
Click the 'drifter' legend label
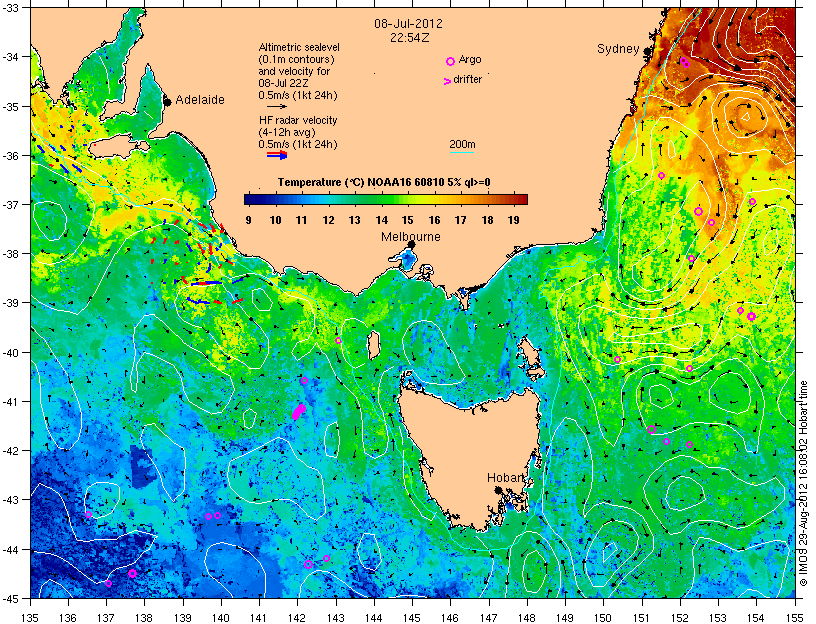[467, 79]
